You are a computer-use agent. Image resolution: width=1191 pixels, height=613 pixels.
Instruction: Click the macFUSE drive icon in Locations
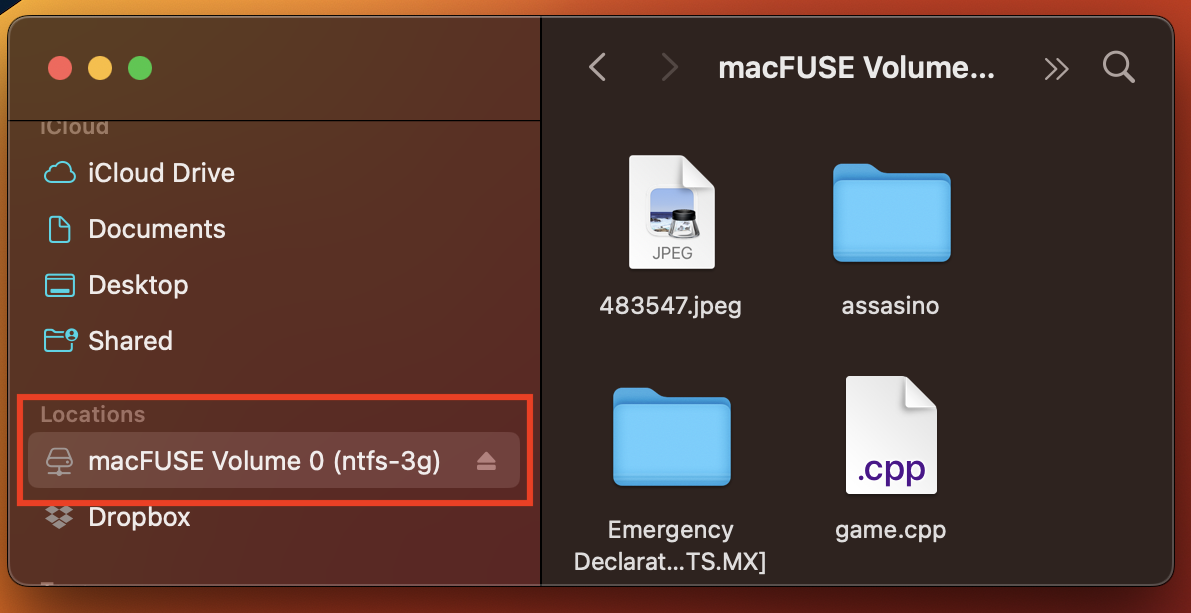click(59, 461)
